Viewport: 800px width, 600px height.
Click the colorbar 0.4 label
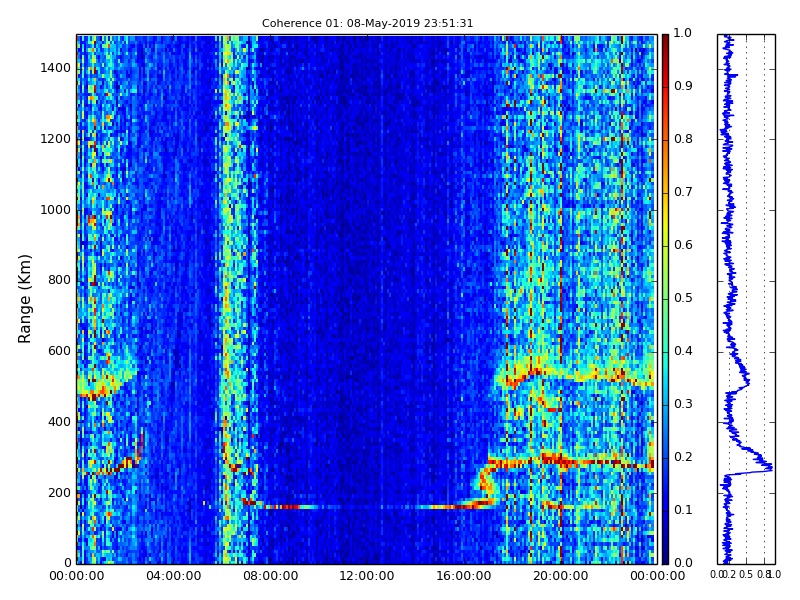(683, 352)
